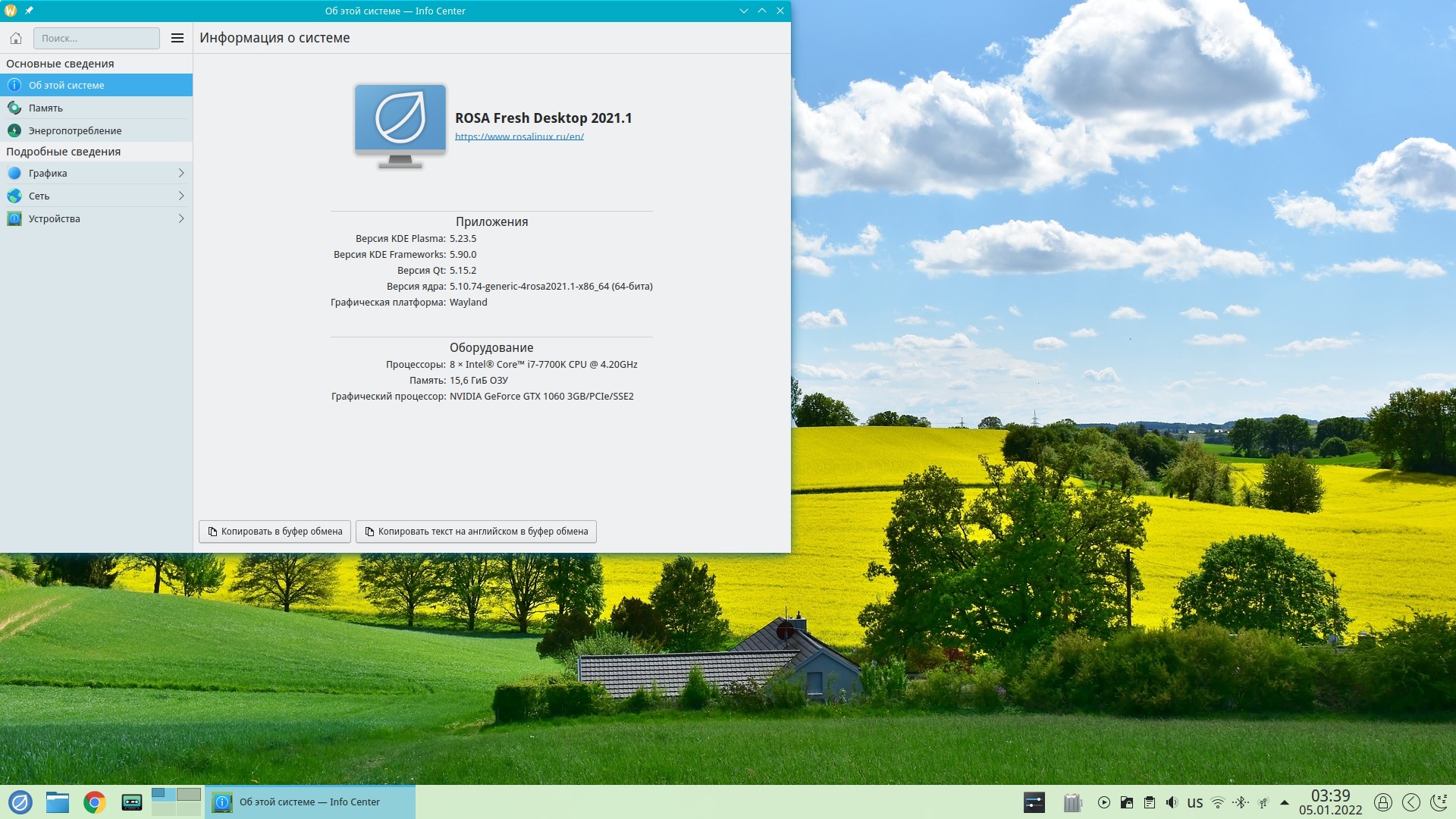Open the ROSA application launcher
The width and height of the screenshot is (1456, 819).
coord(20,802)
